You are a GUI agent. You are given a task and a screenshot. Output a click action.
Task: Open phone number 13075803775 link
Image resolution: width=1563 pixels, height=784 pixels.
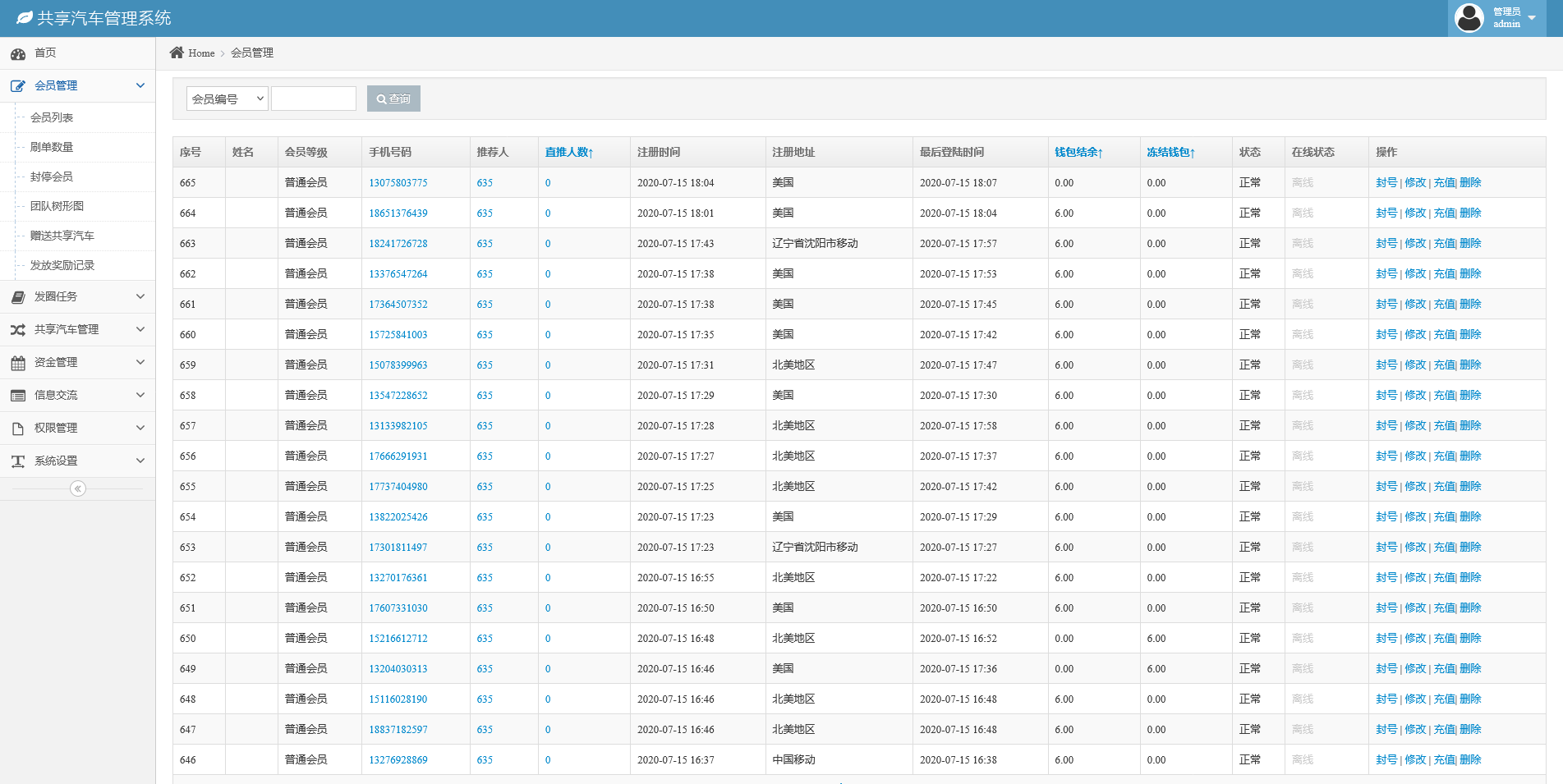(x=398, y=183)
